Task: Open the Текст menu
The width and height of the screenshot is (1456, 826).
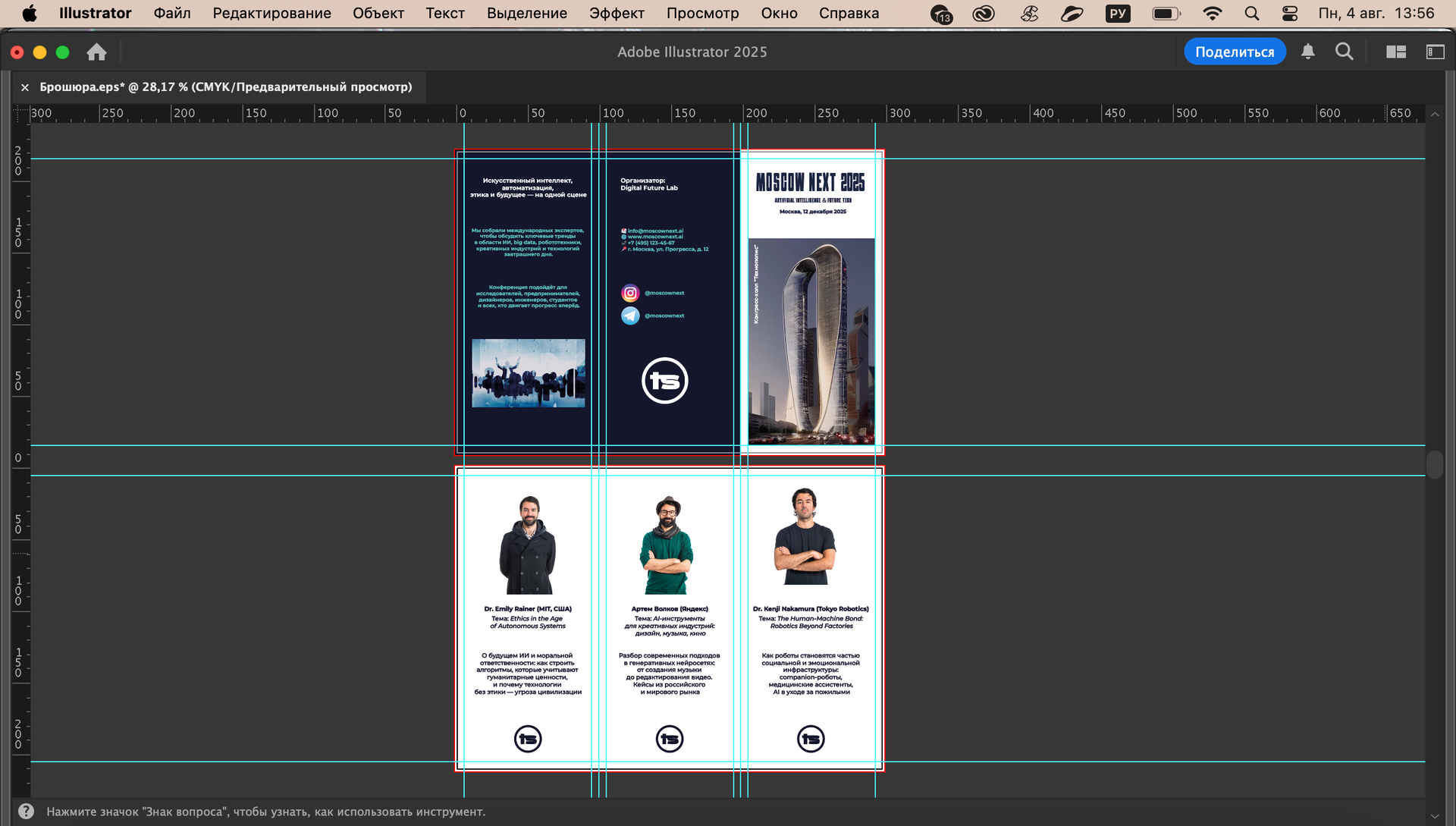Action: [445, 13]
